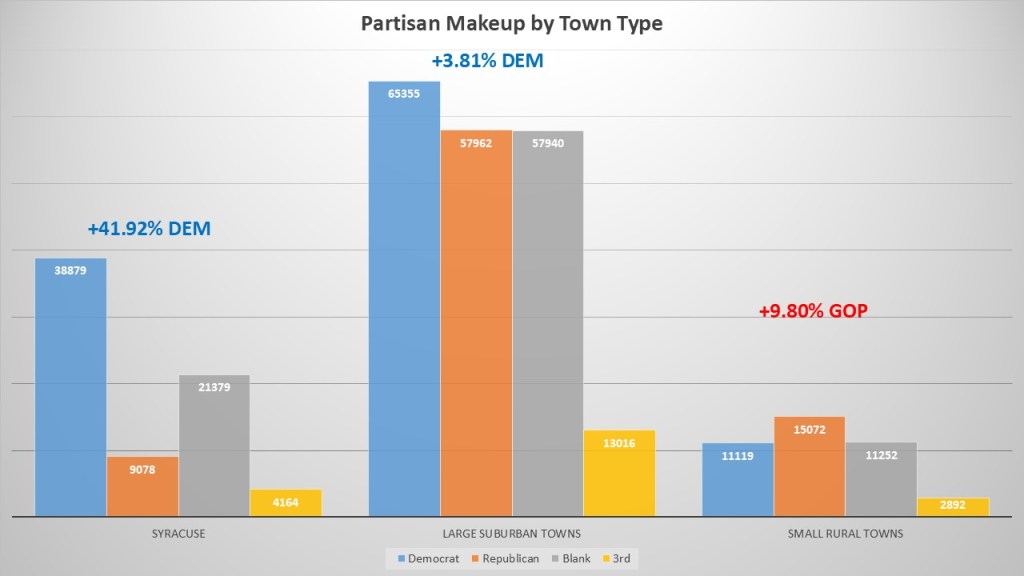Viewport: 1024px width, 576px height.
Task: Select the Syracuse Blank bar labeled 21379
Action: click(214, 445)
